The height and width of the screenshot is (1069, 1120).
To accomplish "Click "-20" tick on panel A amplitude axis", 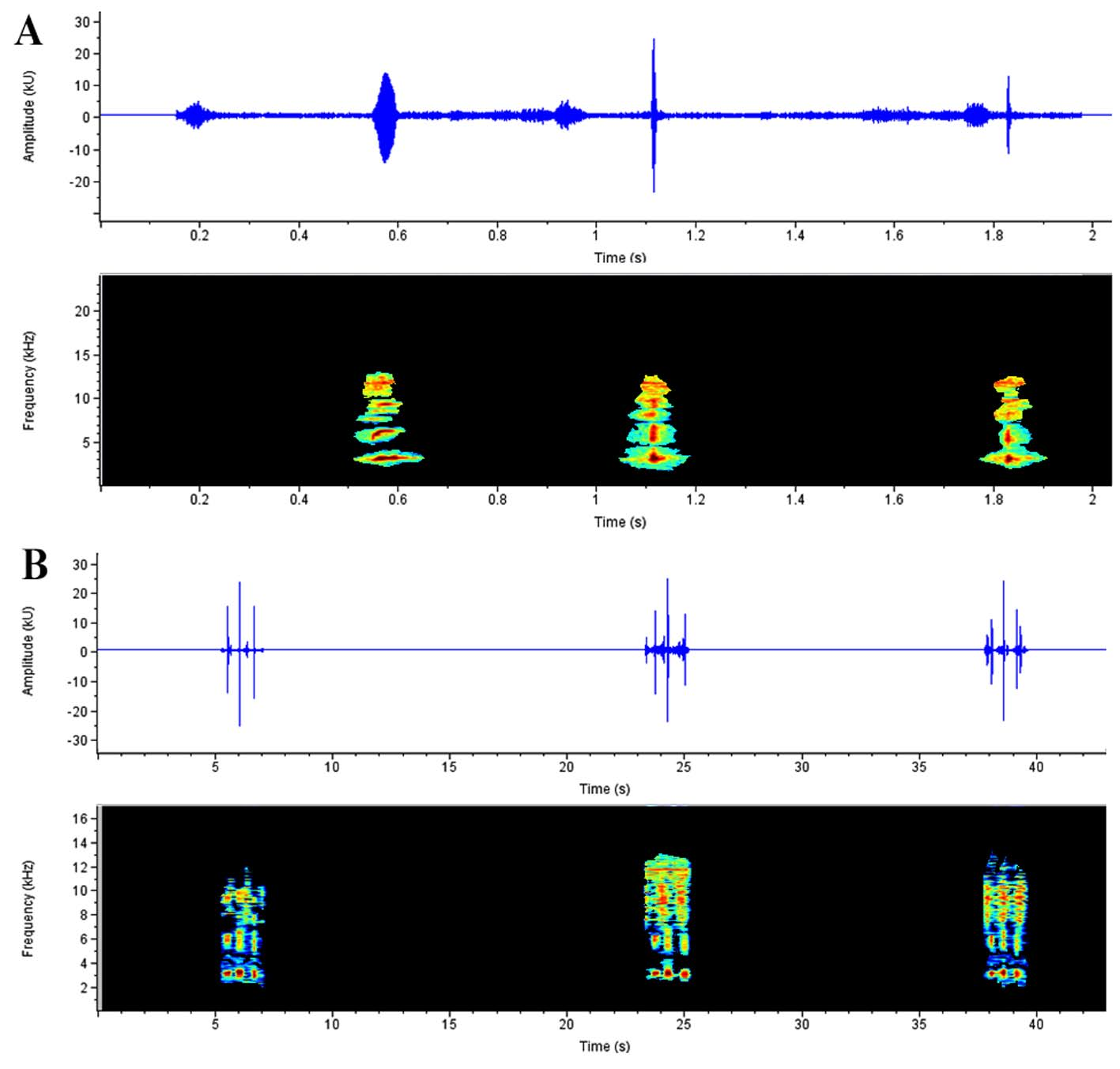I will coord(81,182).
